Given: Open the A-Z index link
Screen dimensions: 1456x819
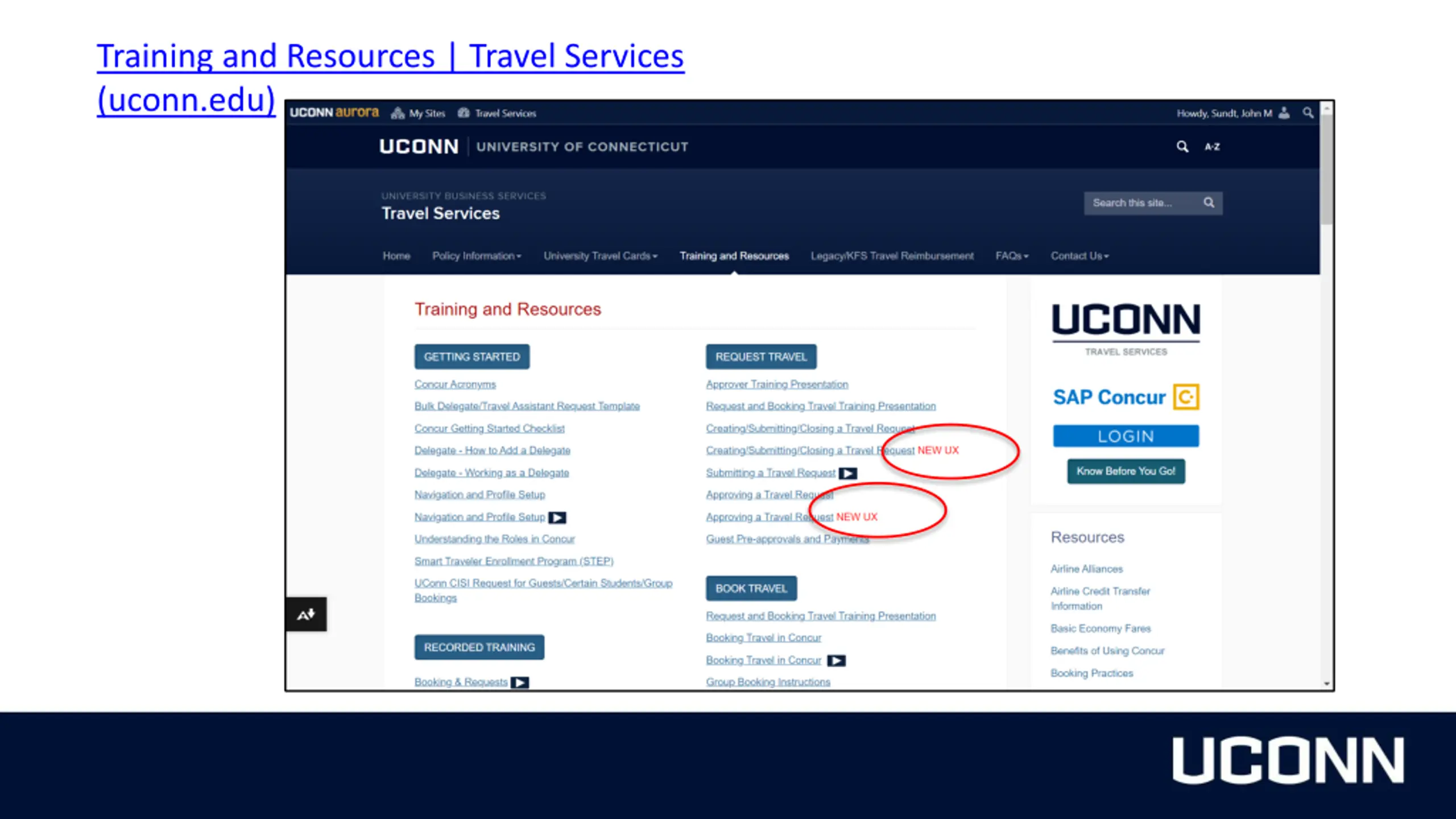Looking at the screenshot, I should [1212, 147].
